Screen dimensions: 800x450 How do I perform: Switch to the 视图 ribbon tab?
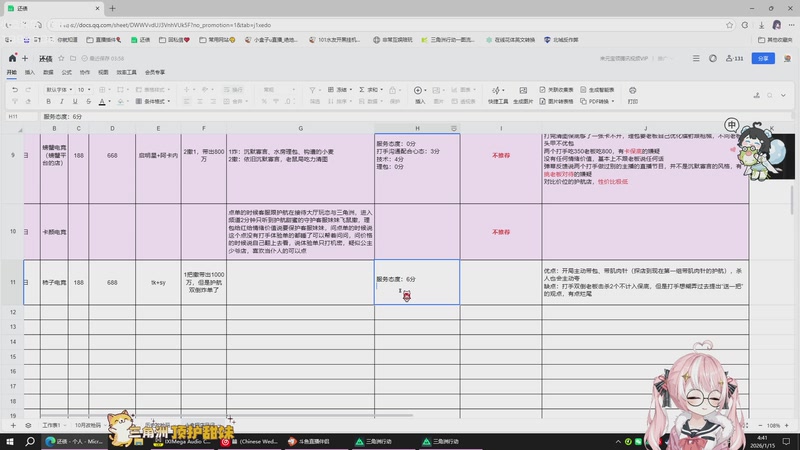[x=103, y=72]
